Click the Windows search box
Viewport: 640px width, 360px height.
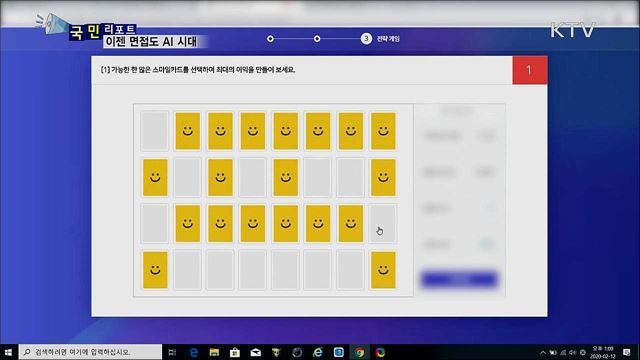(x=90, y=352)
